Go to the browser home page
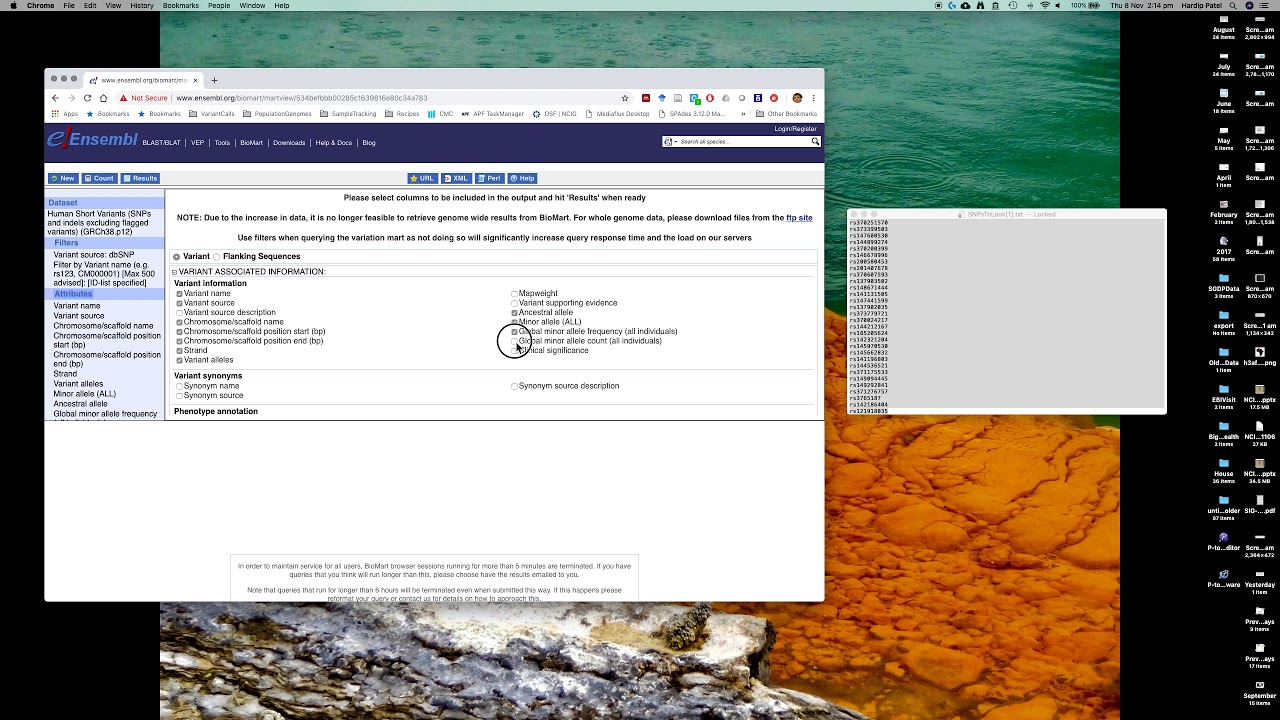Viewport: 1280px width, 720px height. [103, 98]
